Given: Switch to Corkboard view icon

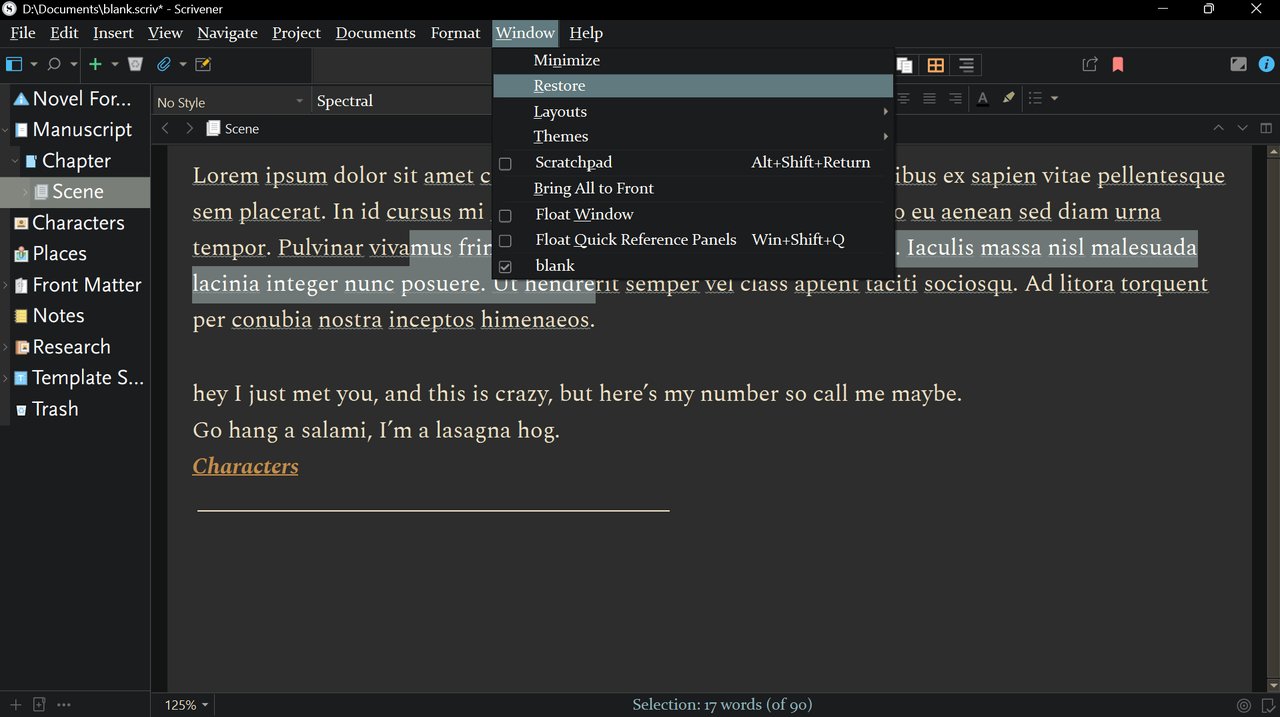Looking at the screenshot, I should tap(935, 65).
